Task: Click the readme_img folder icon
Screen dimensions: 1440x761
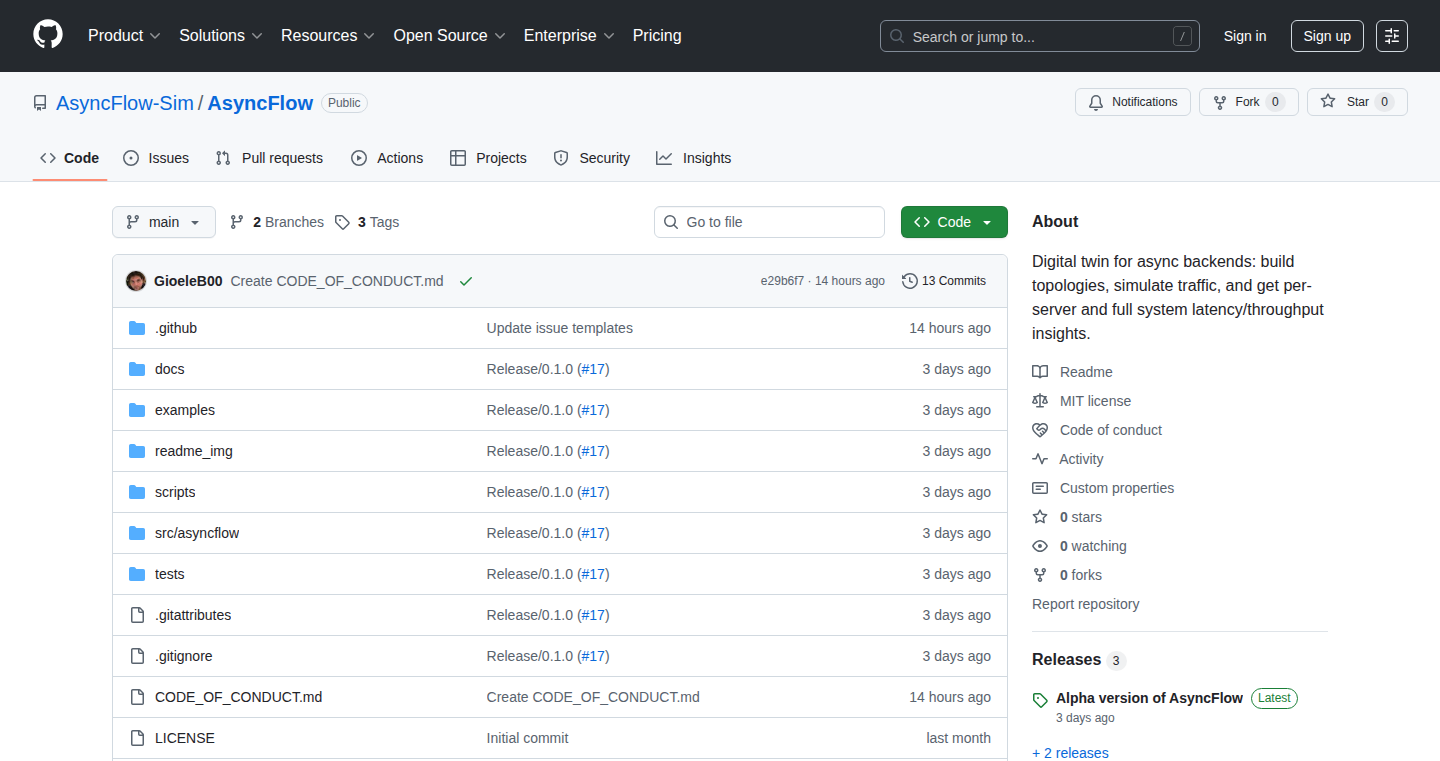Action: [x=137, y=451]
